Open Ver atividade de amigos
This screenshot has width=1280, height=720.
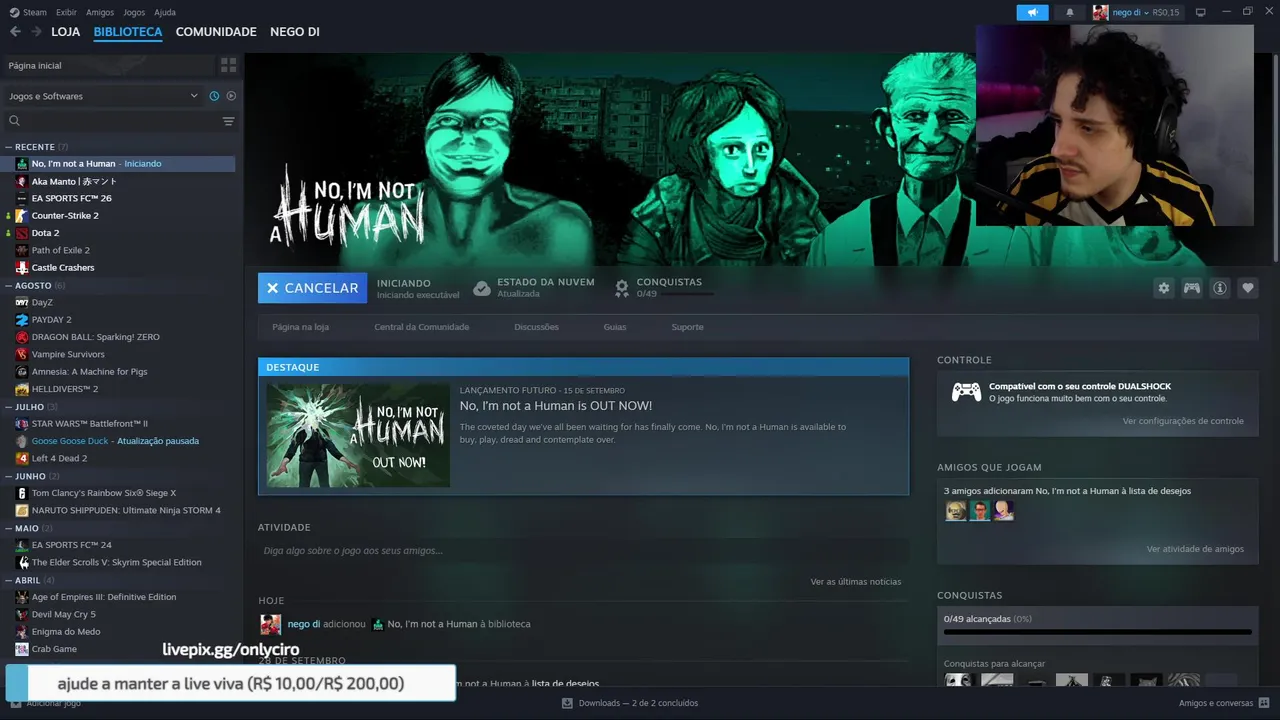point(1195,549)
